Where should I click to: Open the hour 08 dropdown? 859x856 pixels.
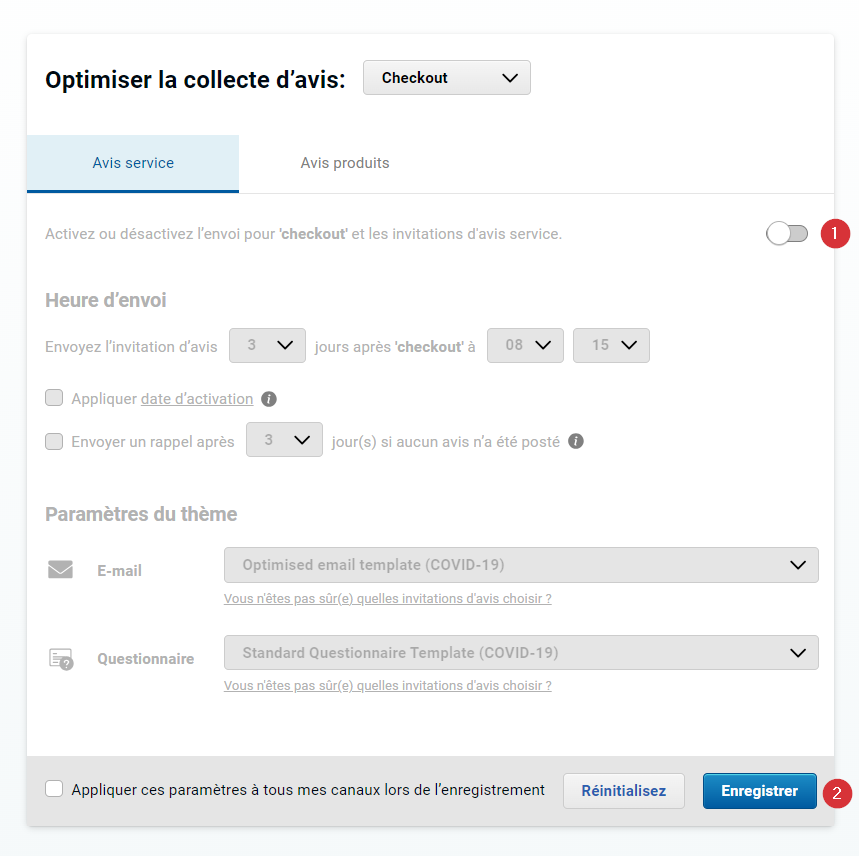[x=525, y=346]
